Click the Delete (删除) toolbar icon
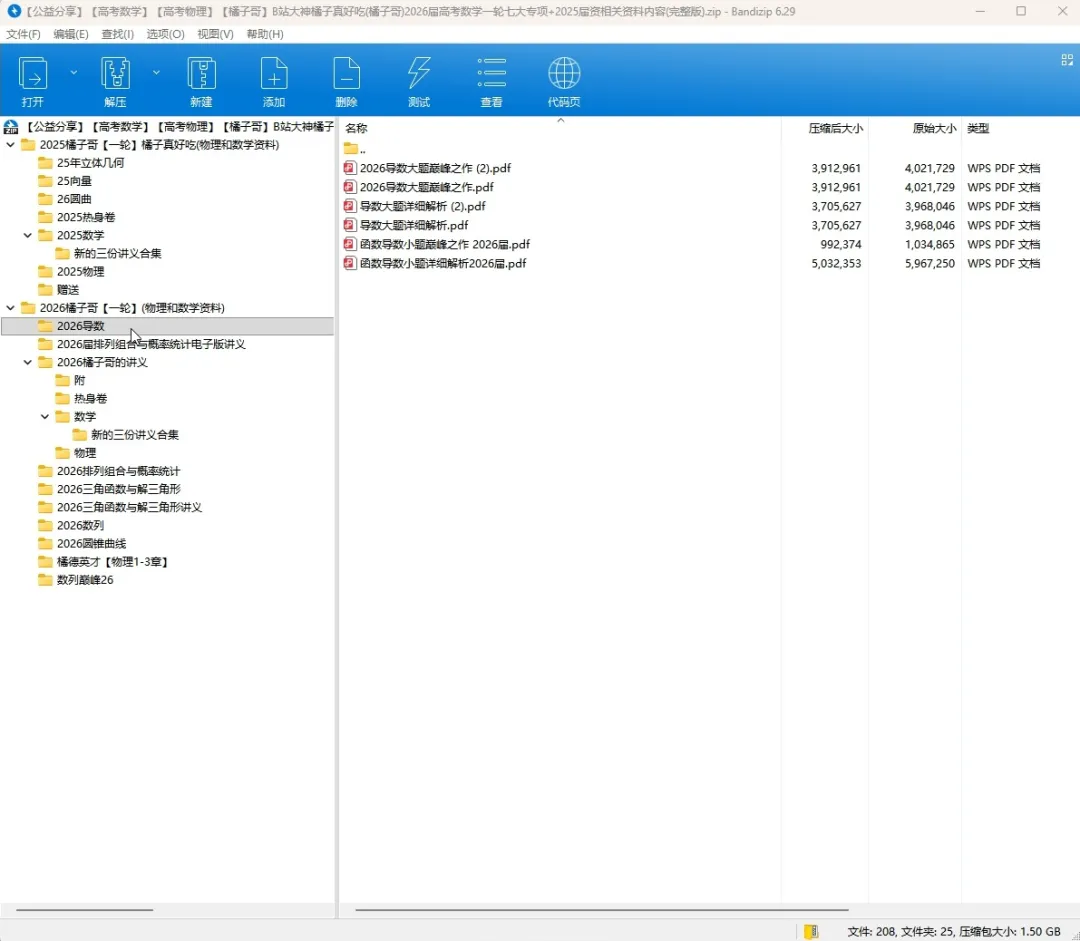 (x=346, y=74)
